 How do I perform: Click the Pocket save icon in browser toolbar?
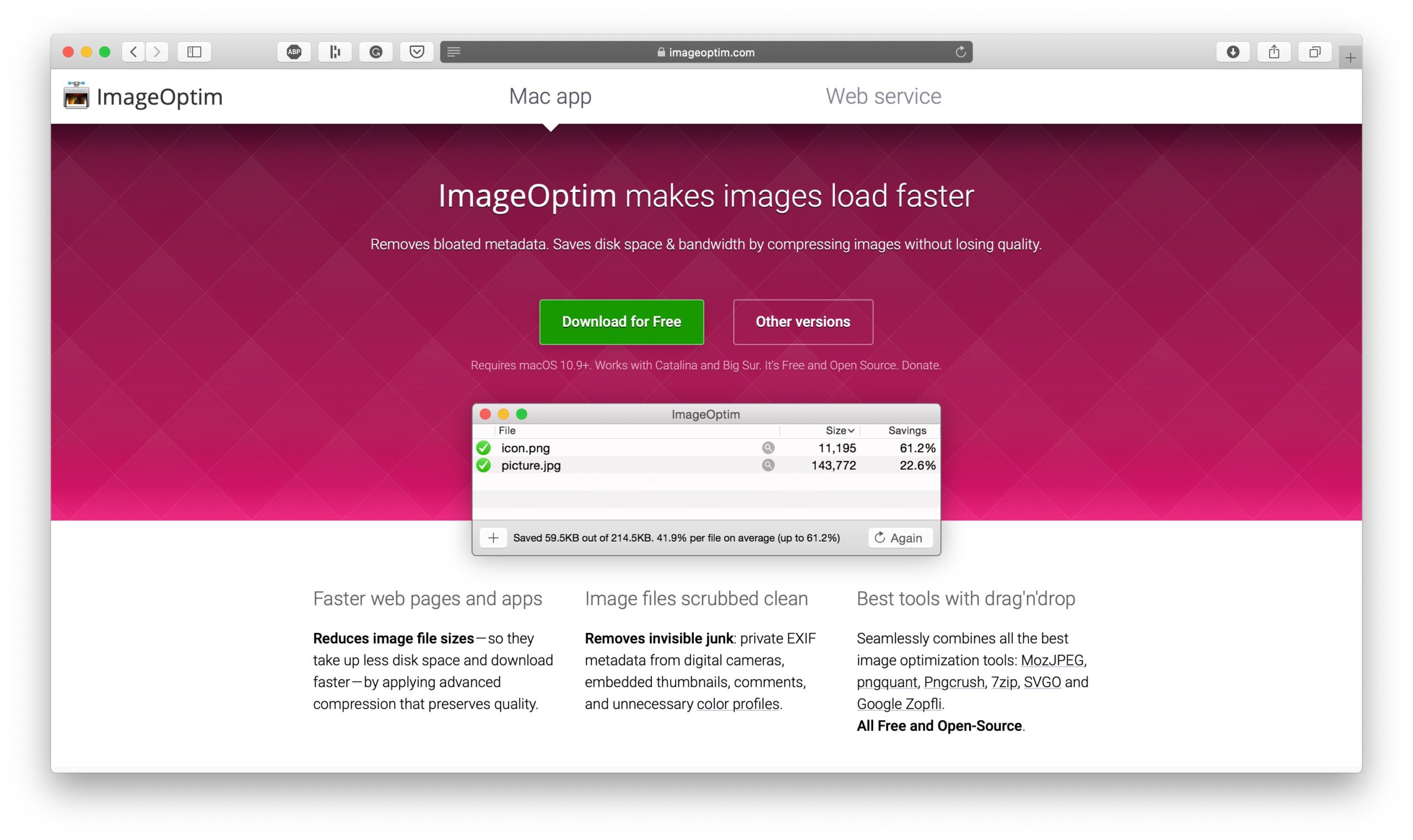(x=417, y=52)
